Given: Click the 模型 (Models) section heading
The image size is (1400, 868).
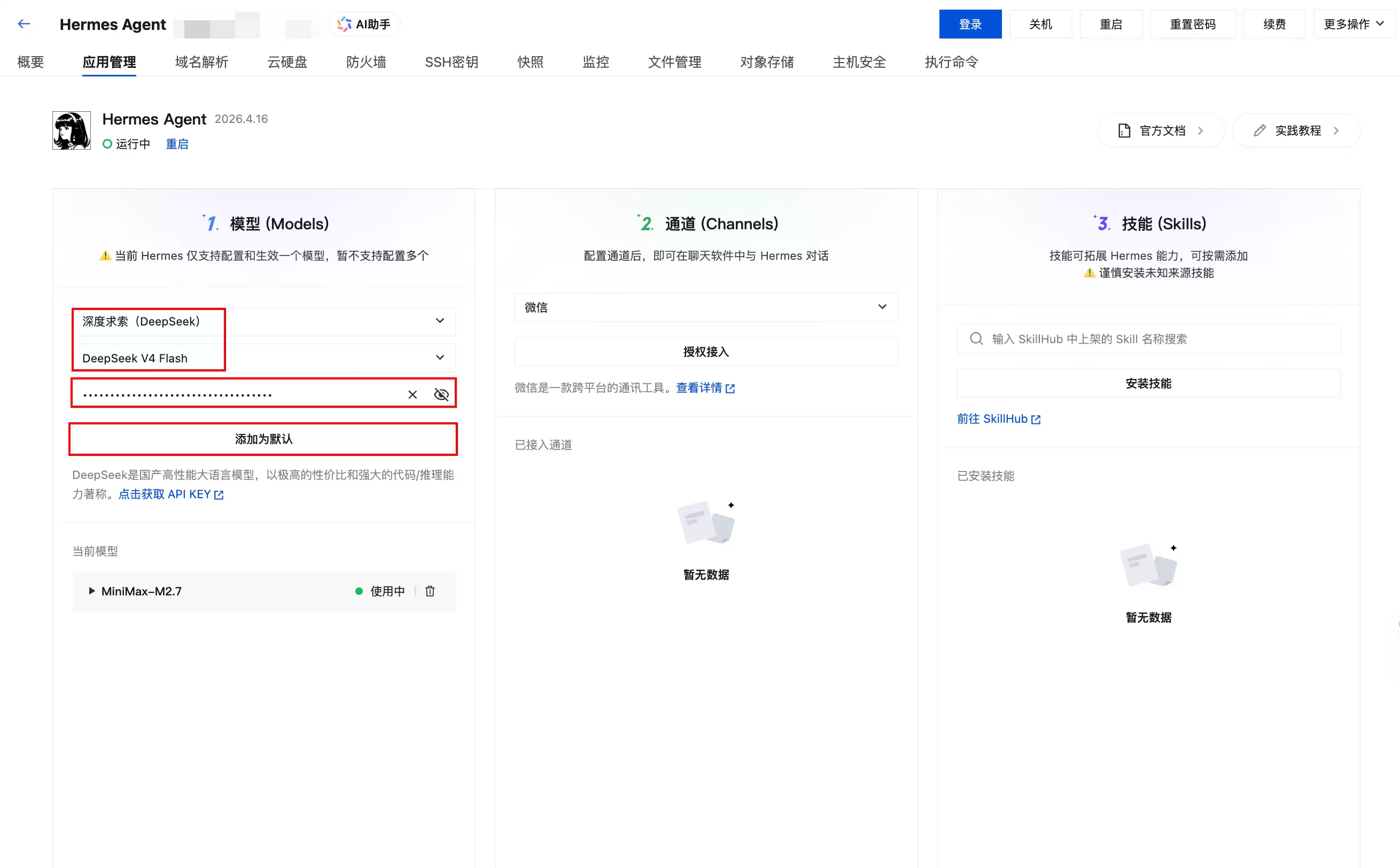Looking at the screenshot, I should click(279, 223).
